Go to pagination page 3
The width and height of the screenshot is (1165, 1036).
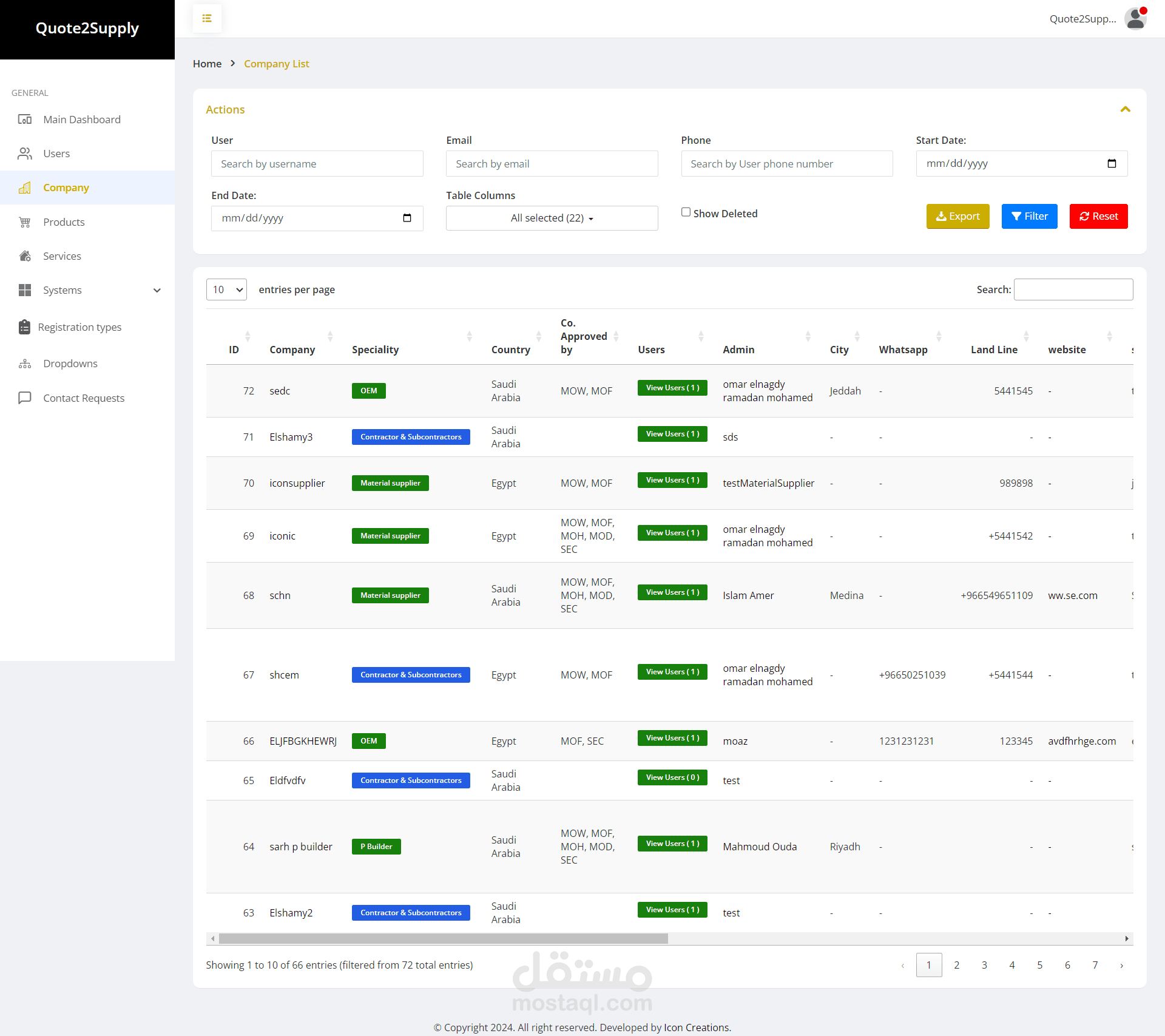pos(984,965)
